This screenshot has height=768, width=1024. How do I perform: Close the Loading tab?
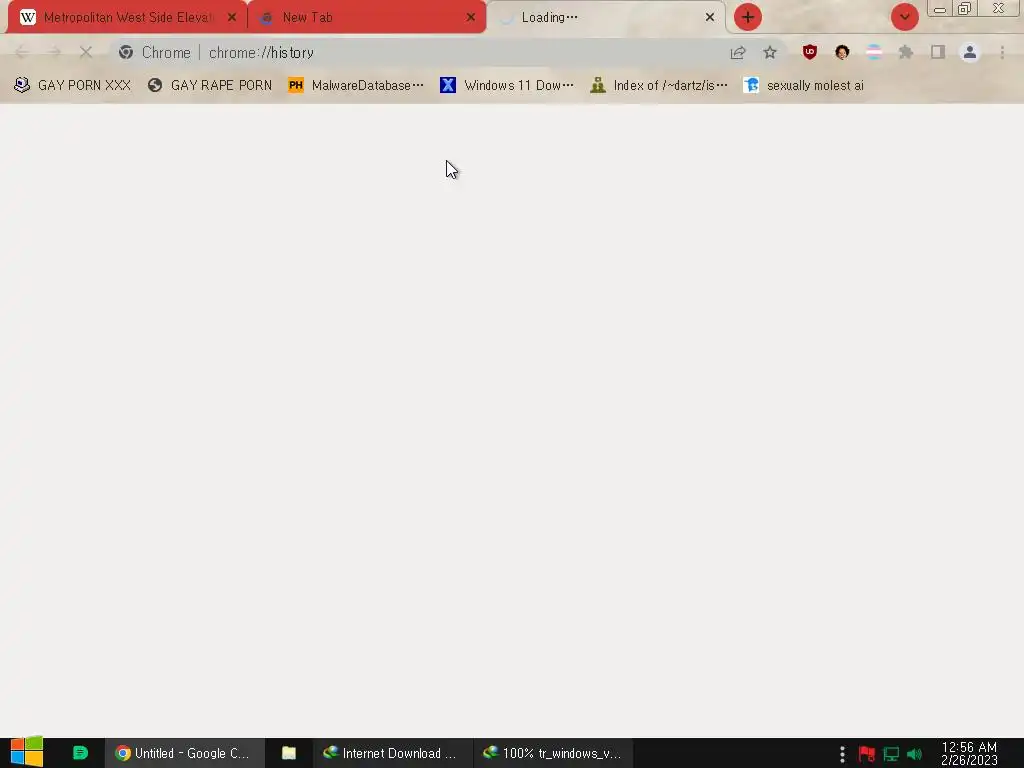click(x=710, y=18)
